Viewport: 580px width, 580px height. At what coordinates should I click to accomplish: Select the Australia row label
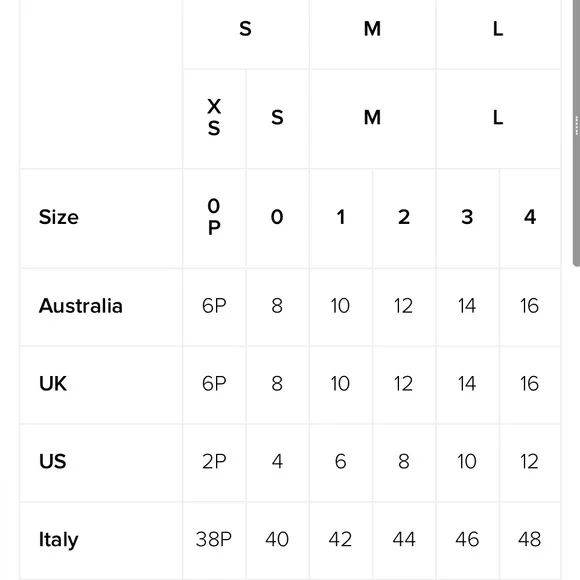point(81,306)
